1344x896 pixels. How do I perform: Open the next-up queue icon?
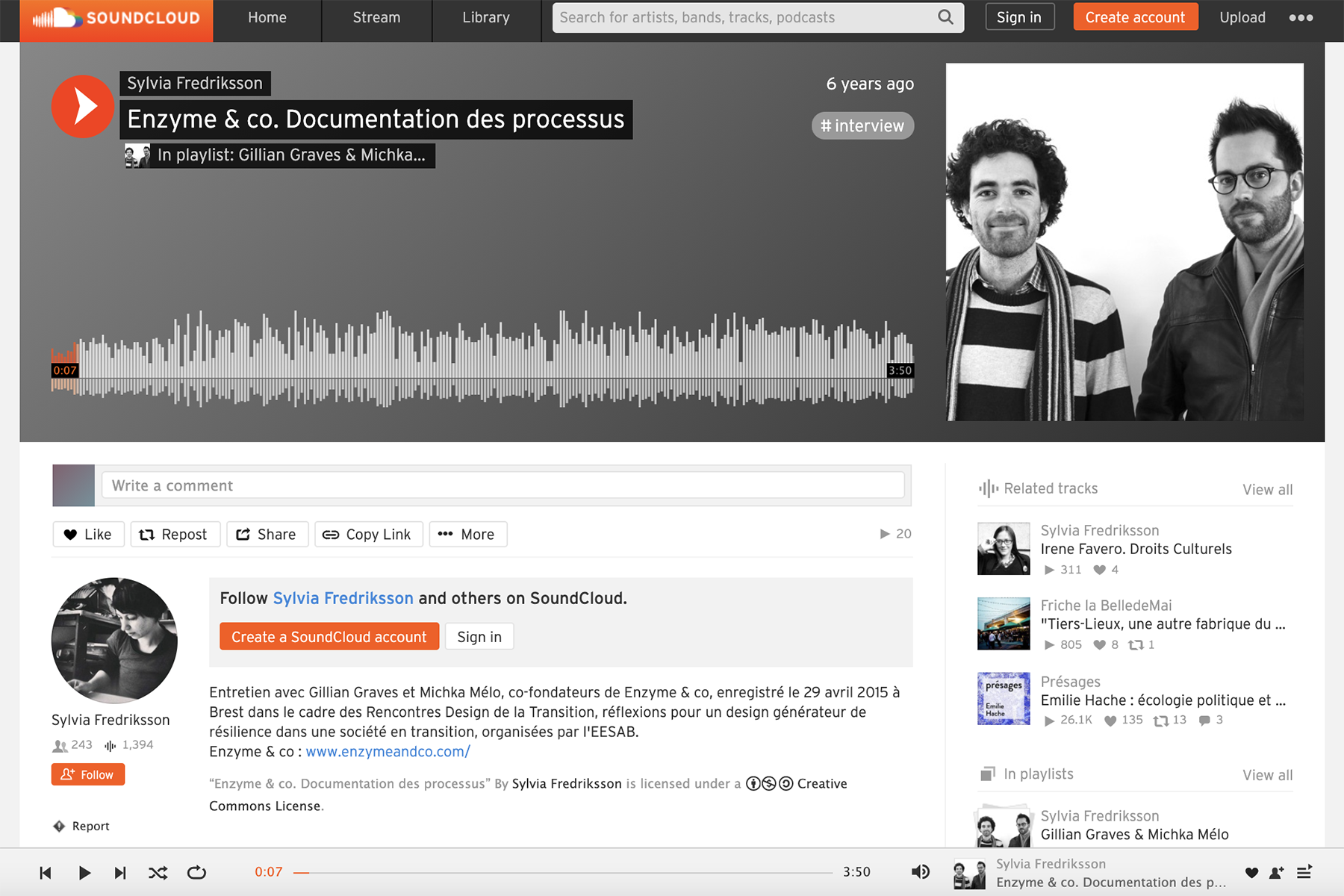click(1304, 872)
